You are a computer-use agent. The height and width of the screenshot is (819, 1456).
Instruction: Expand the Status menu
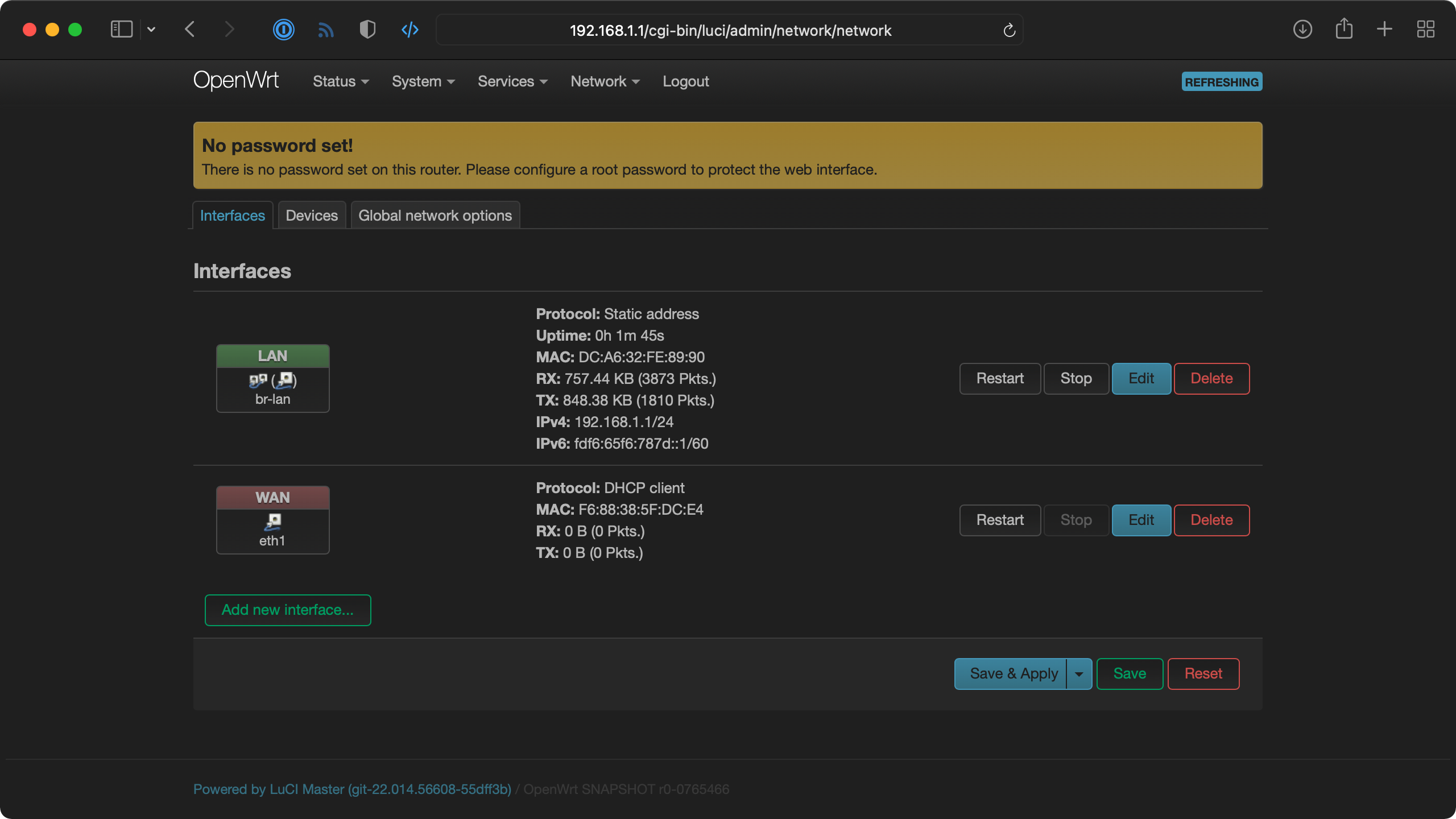click(341, 81)
